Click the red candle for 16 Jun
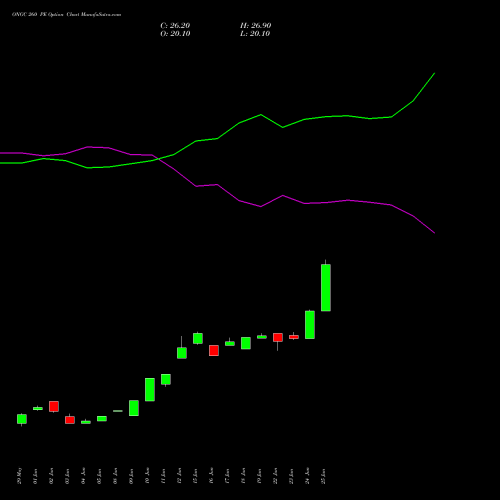500x500 pixels. click(214, 350)
